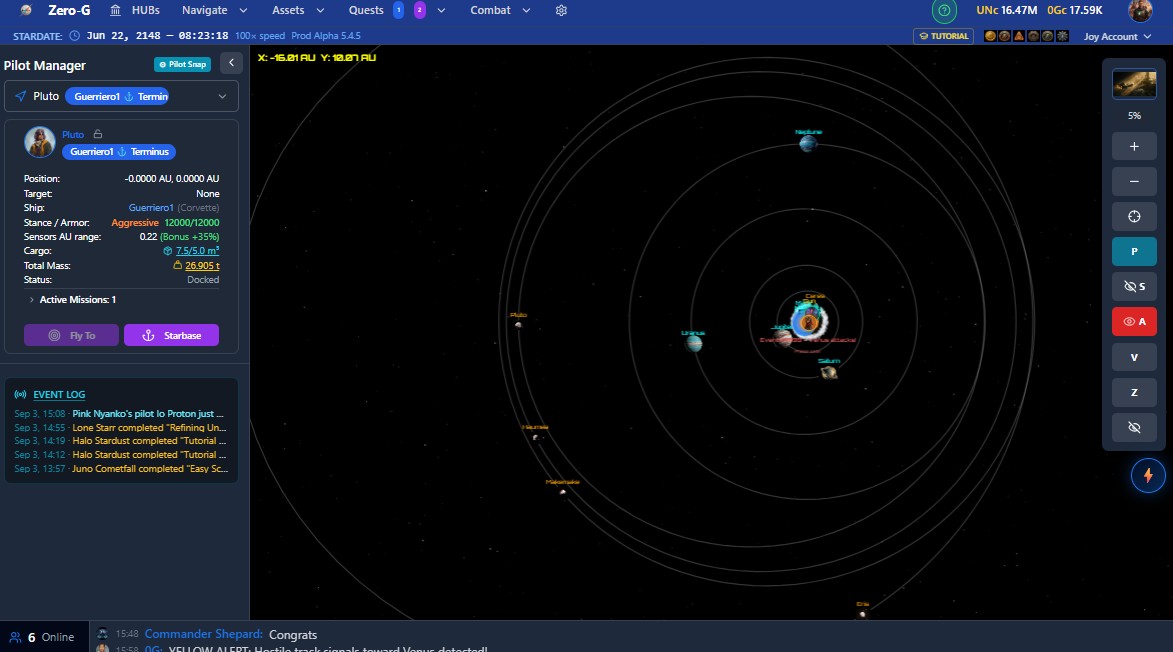Expand the Joy Account dropdown
This screenshot has height=652, width=1173.
[1117, 37]
